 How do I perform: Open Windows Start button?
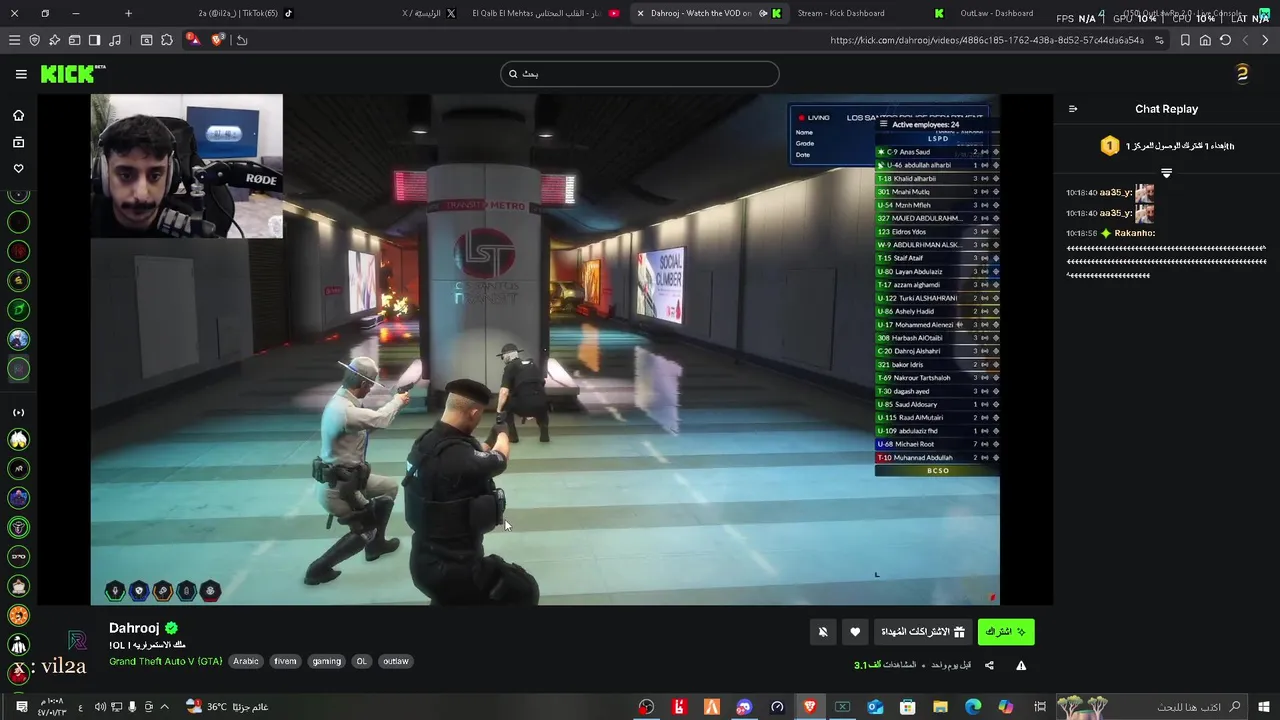point(1263,707)
